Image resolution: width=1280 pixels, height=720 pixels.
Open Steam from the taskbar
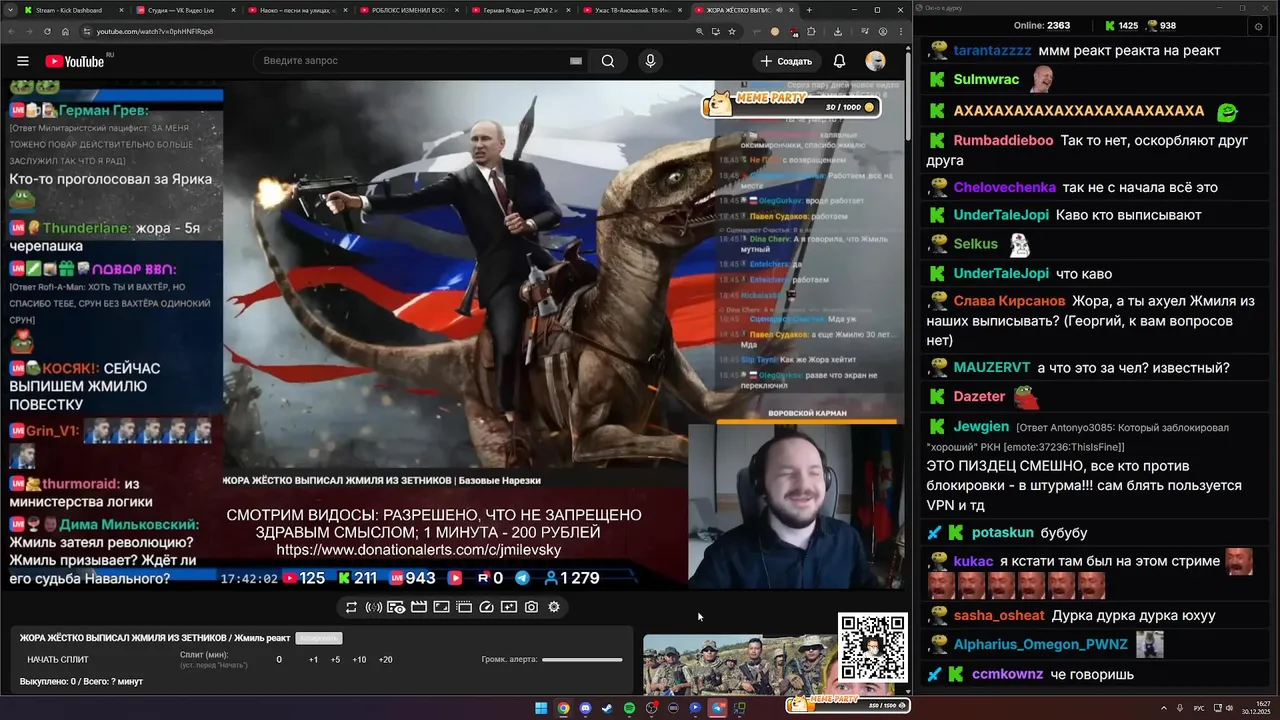click(x=607, y=708)
